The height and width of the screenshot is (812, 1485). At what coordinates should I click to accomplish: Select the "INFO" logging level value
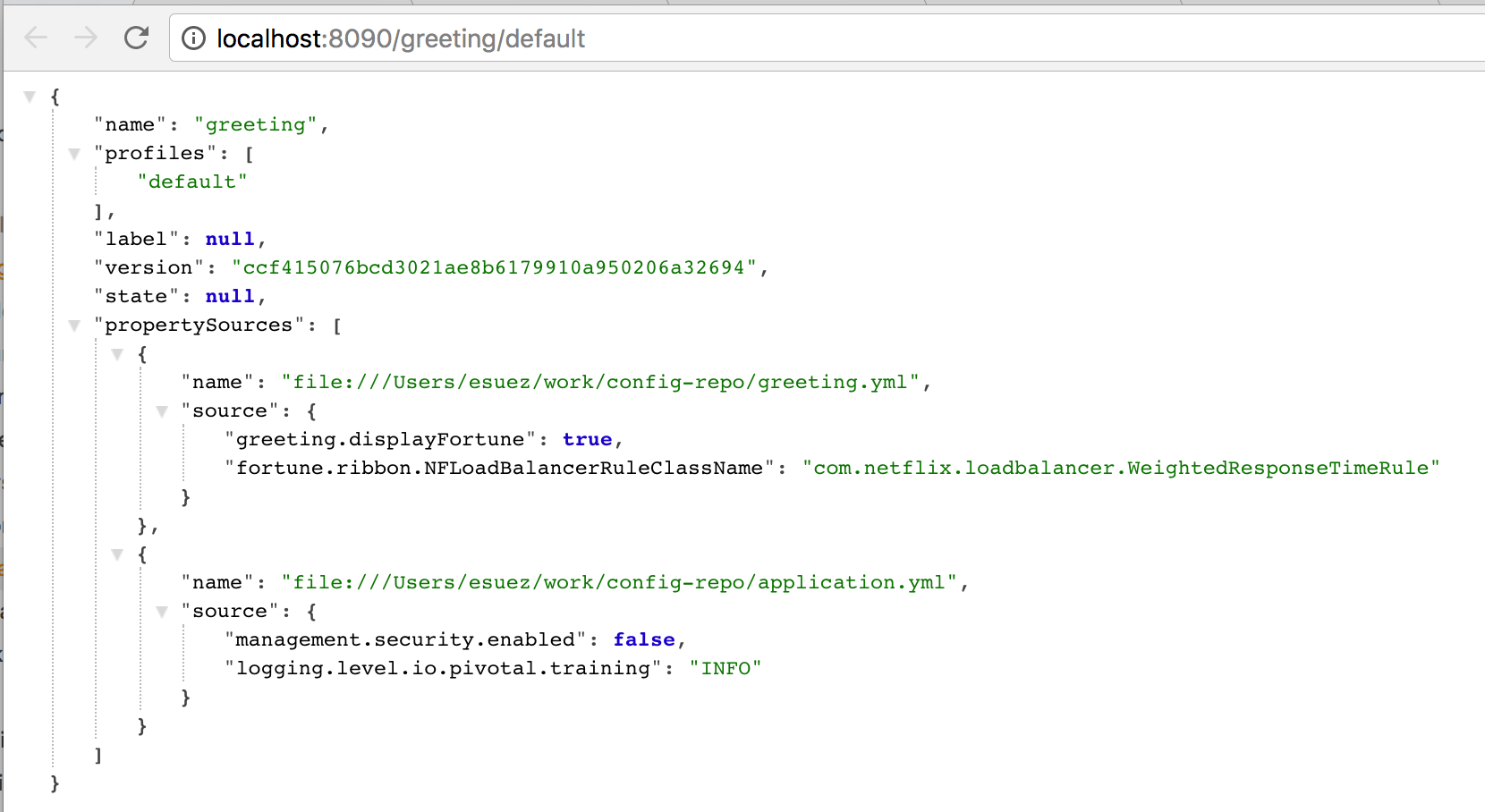click(726, 668)
